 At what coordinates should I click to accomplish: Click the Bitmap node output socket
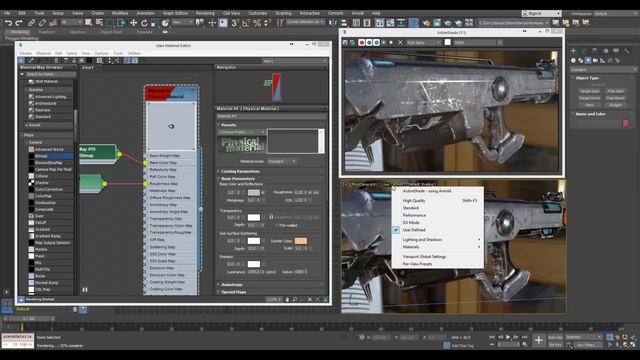click(x=119, y=154)
